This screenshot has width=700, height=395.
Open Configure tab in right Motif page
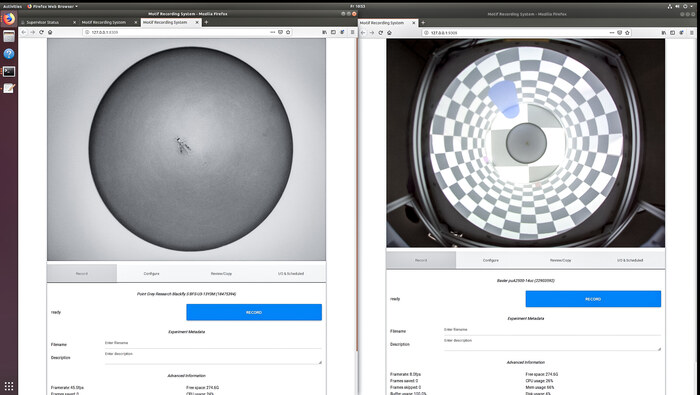point(491,260)
